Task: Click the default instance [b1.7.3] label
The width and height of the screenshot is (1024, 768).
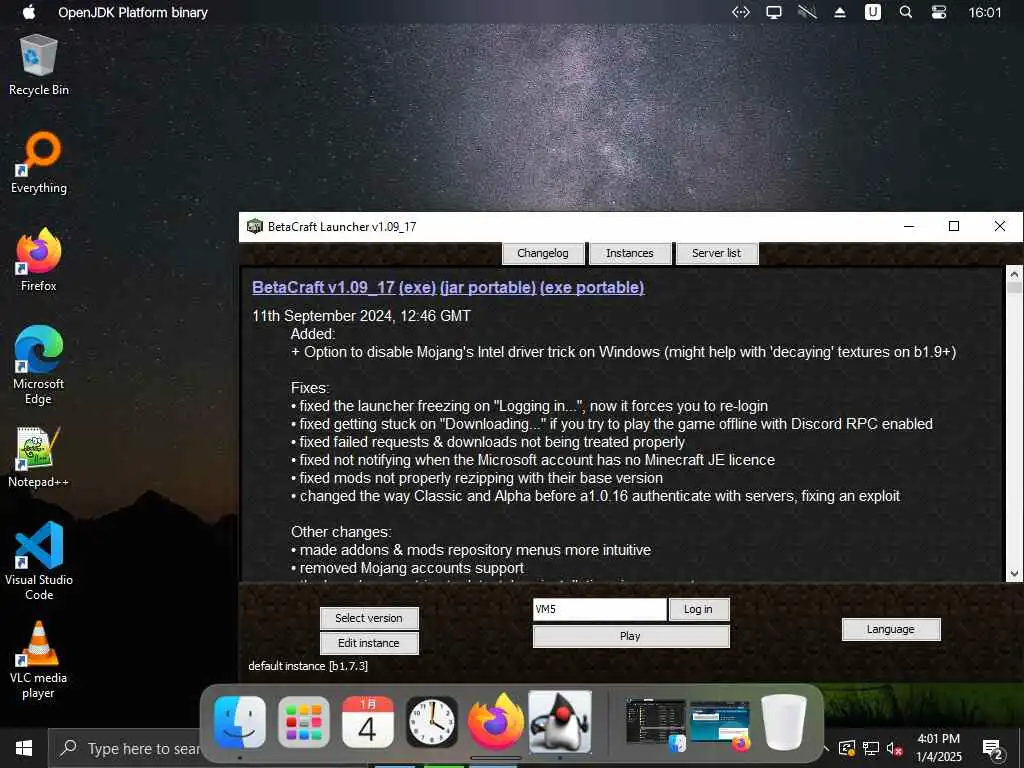Action: click(308, 666)
